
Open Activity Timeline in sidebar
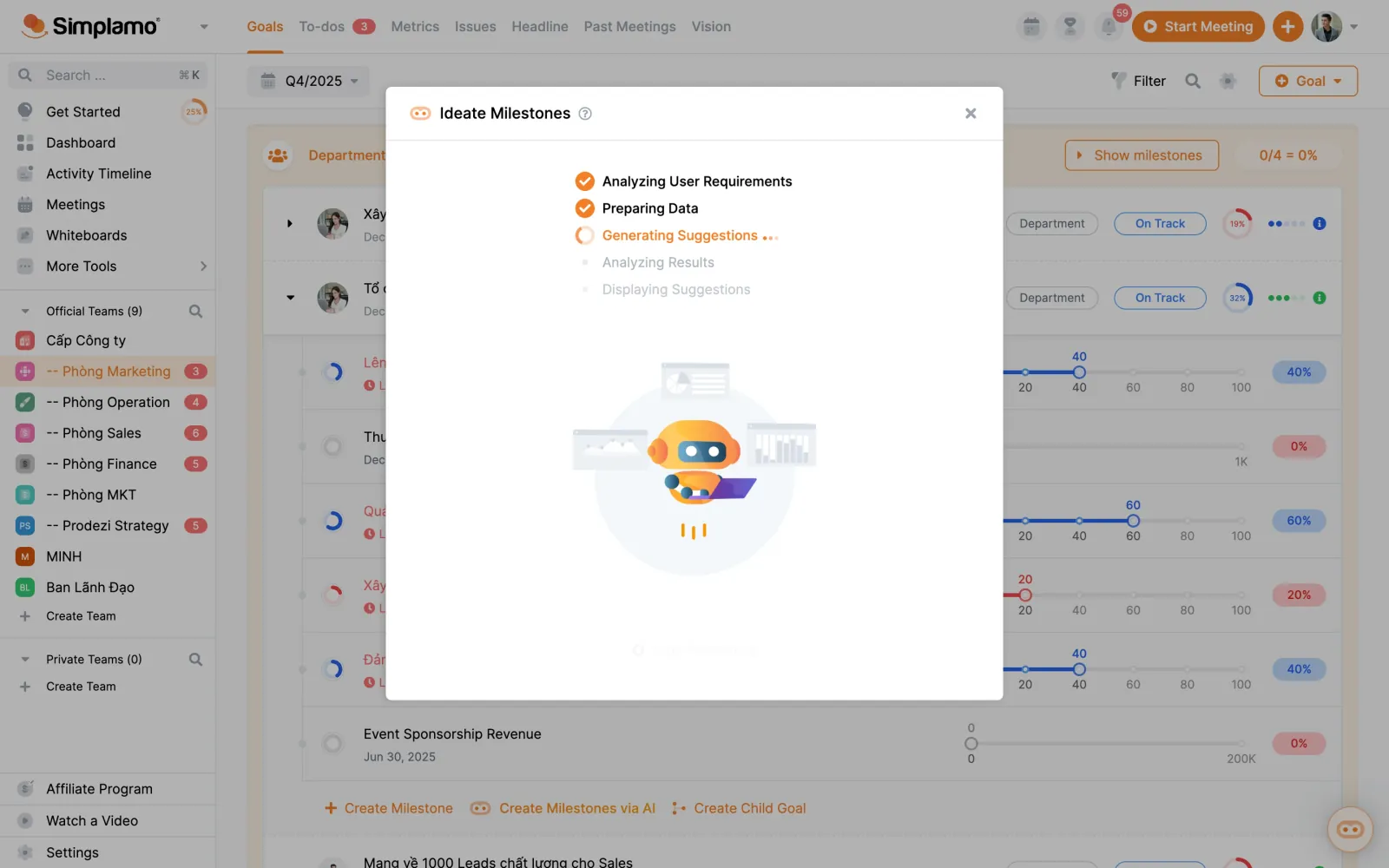click(x=98, y=174)
